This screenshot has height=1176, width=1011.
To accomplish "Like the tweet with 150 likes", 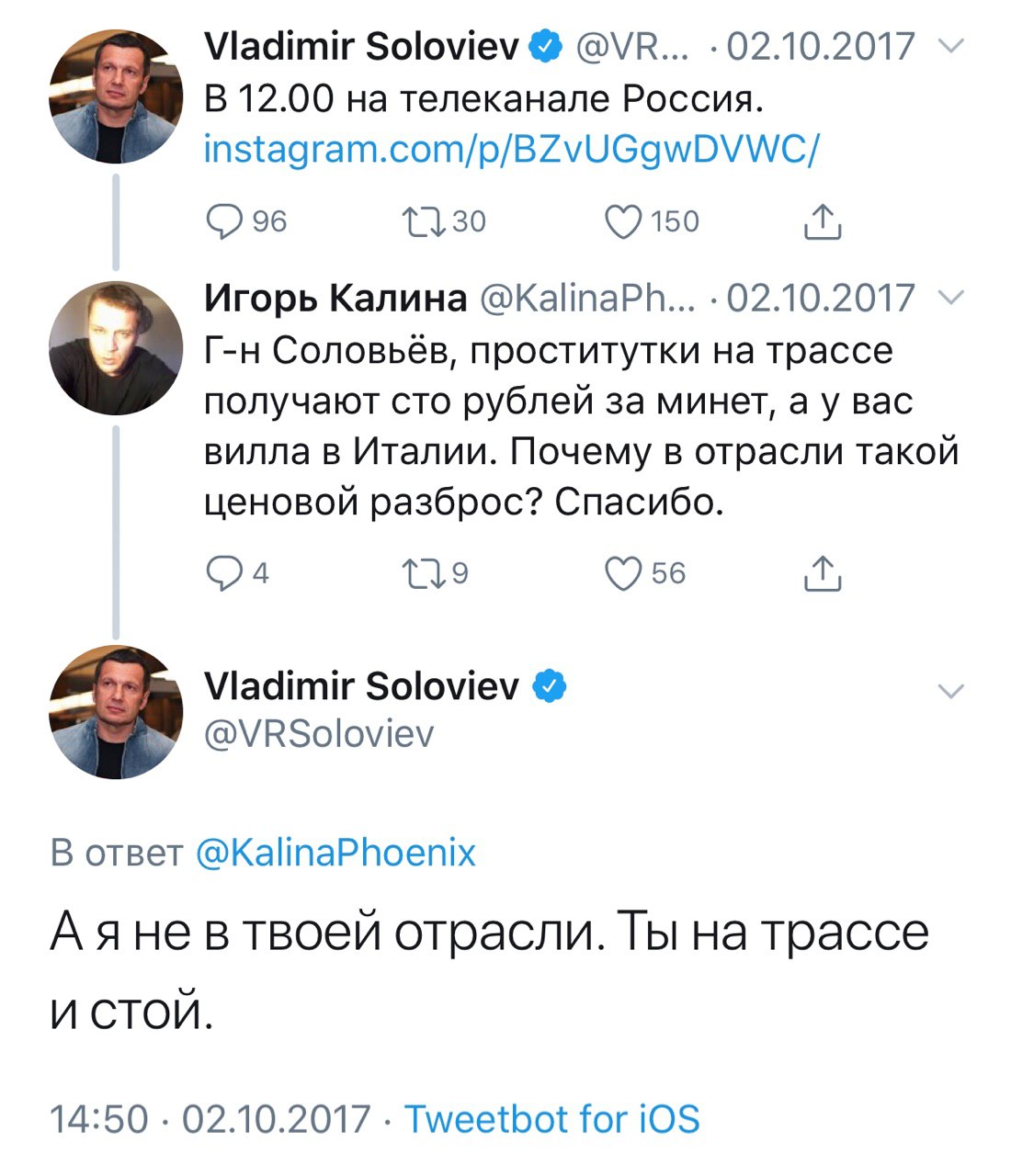I will coord(624,221).
